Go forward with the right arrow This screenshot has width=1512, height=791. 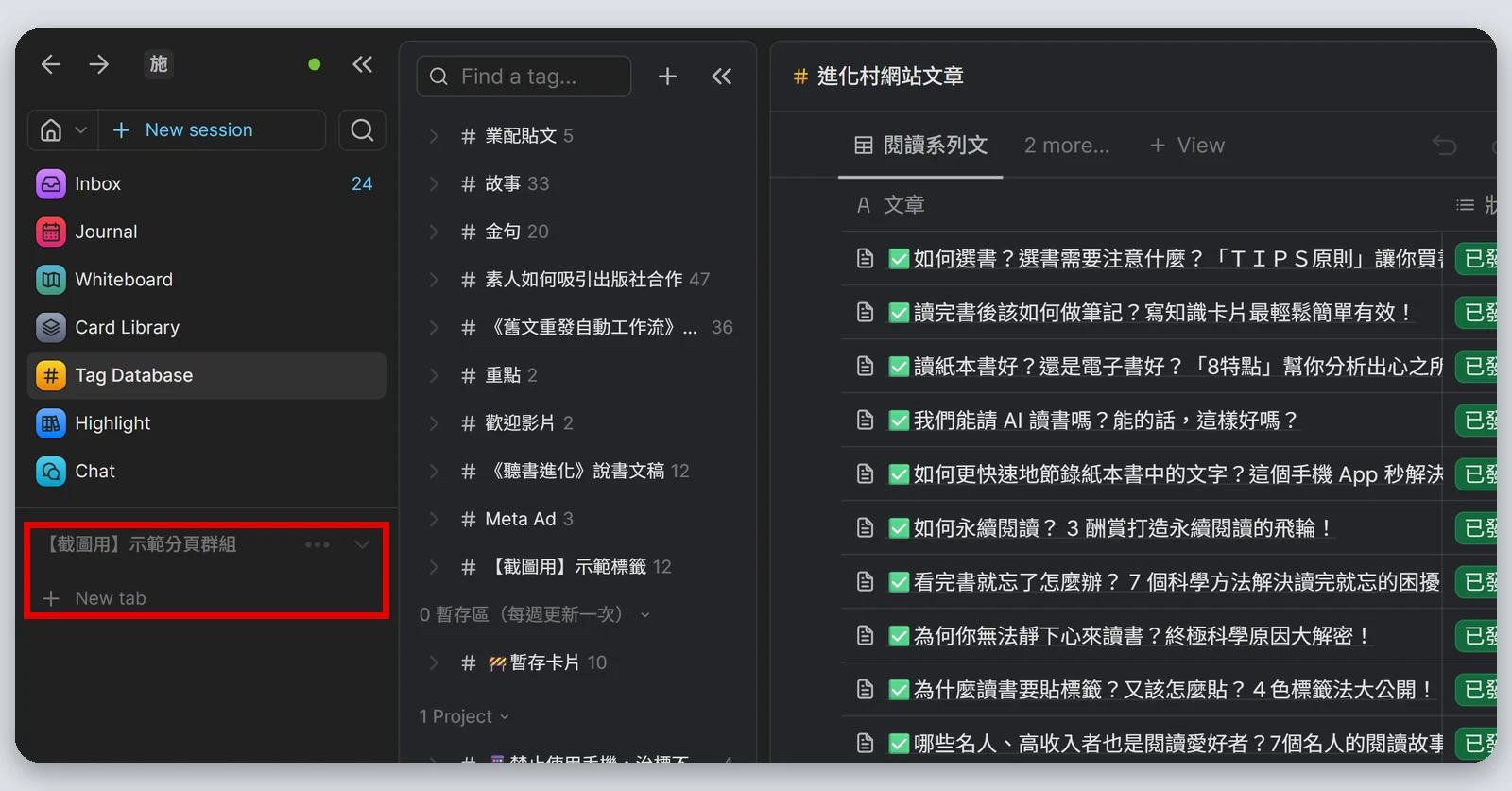[98, 64]
